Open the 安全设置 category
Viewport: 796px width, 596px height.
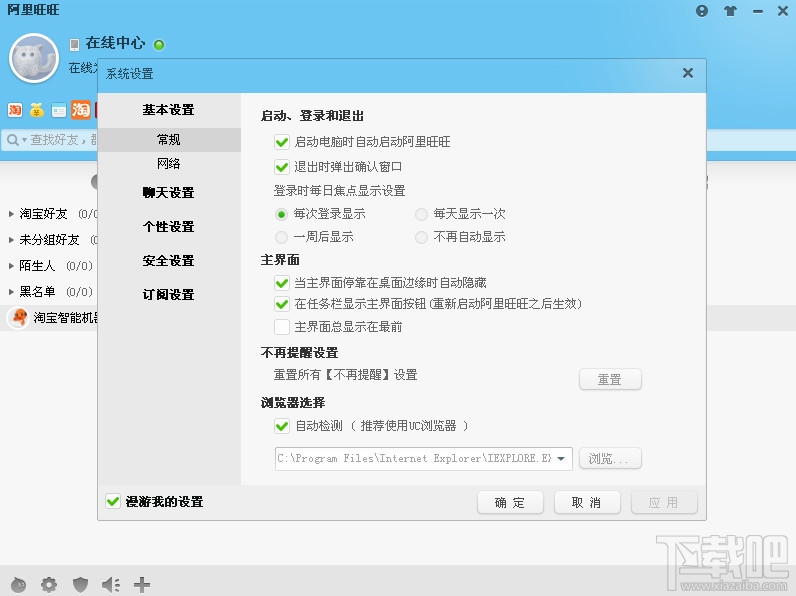coord(169,260)
